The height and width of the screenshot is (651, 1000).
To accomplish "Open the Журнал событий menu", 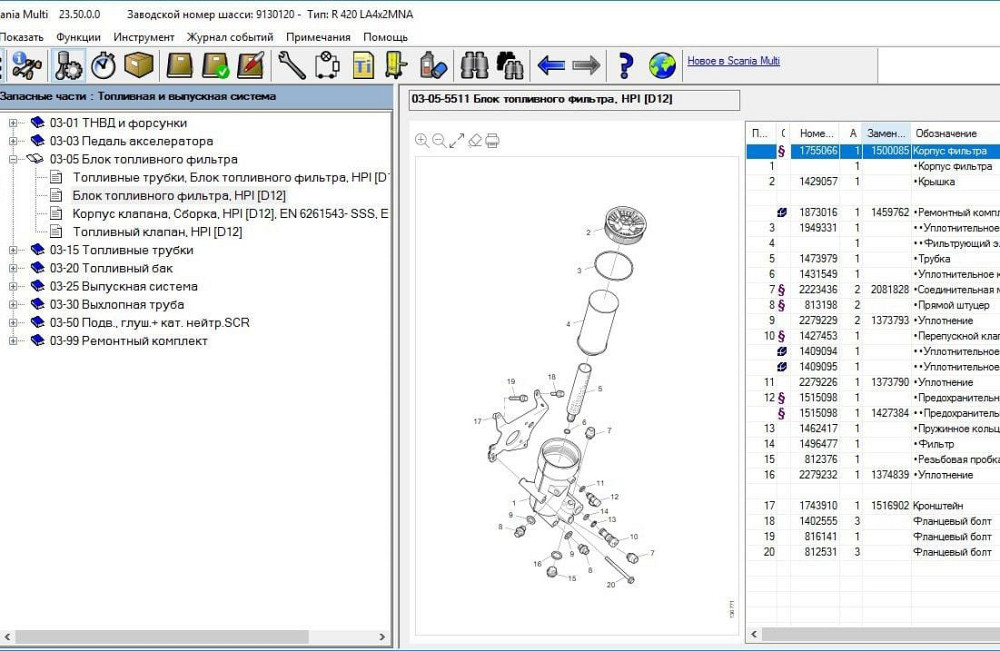I will point(230,37).
